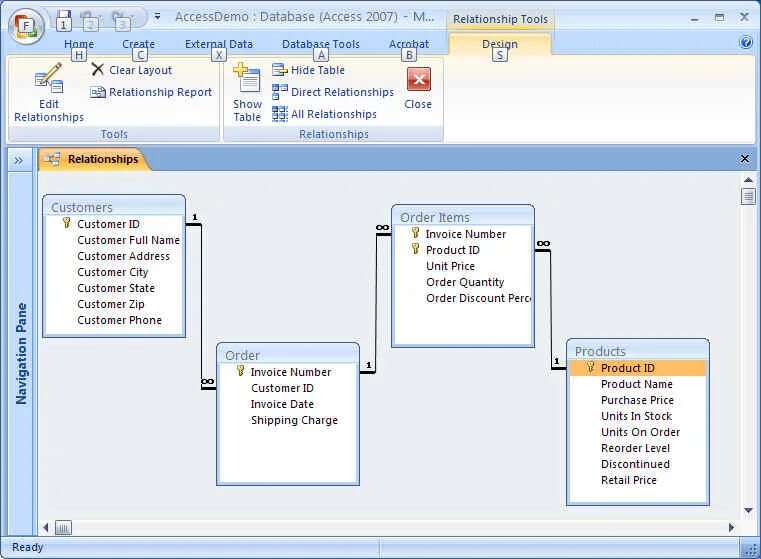Select the Relationships document tab
The image size is (761, 559).
(x=93, y=159)
